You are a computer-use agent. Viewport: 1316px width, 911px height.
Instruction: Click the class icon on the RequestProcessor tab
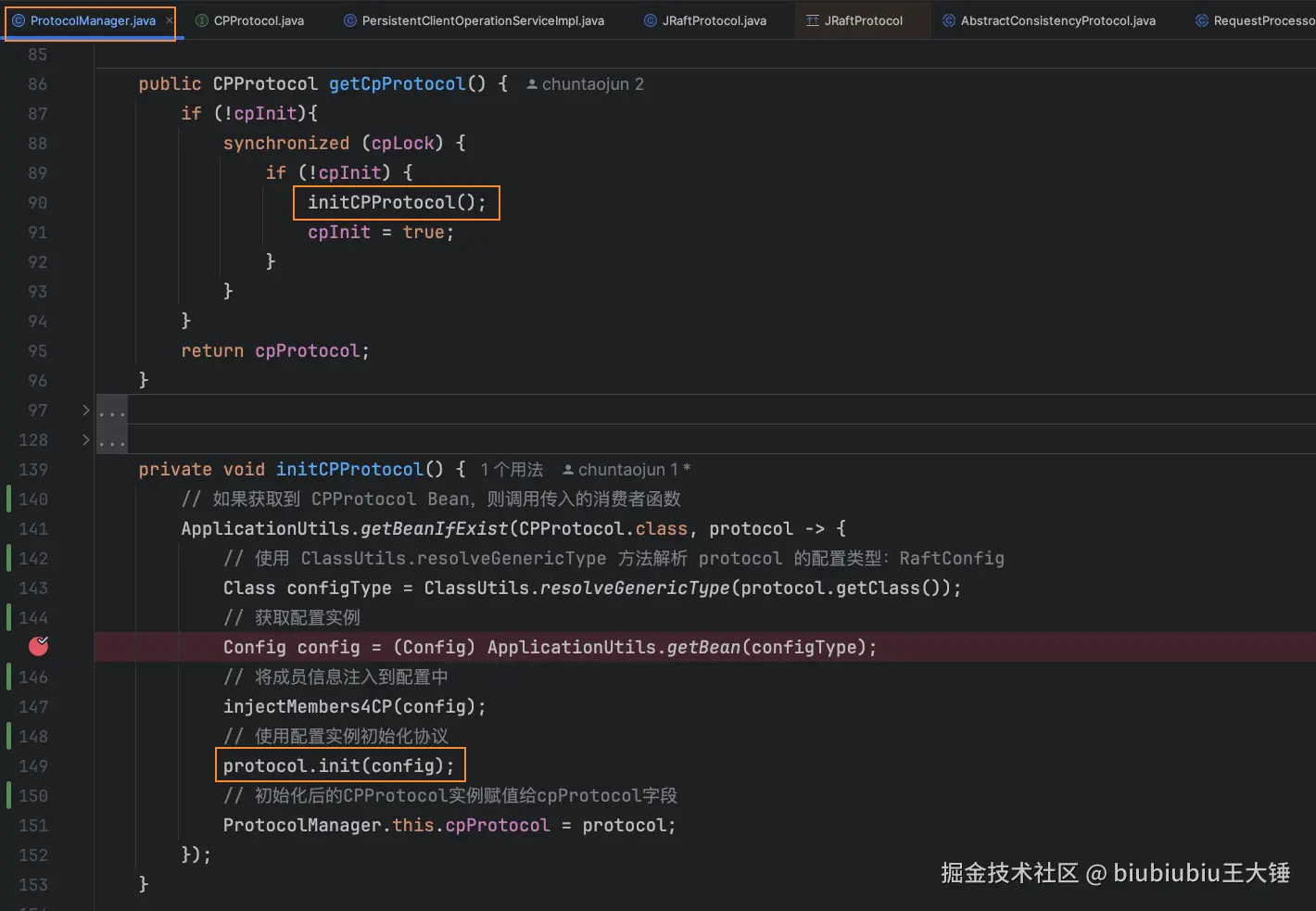point(1202,20)
